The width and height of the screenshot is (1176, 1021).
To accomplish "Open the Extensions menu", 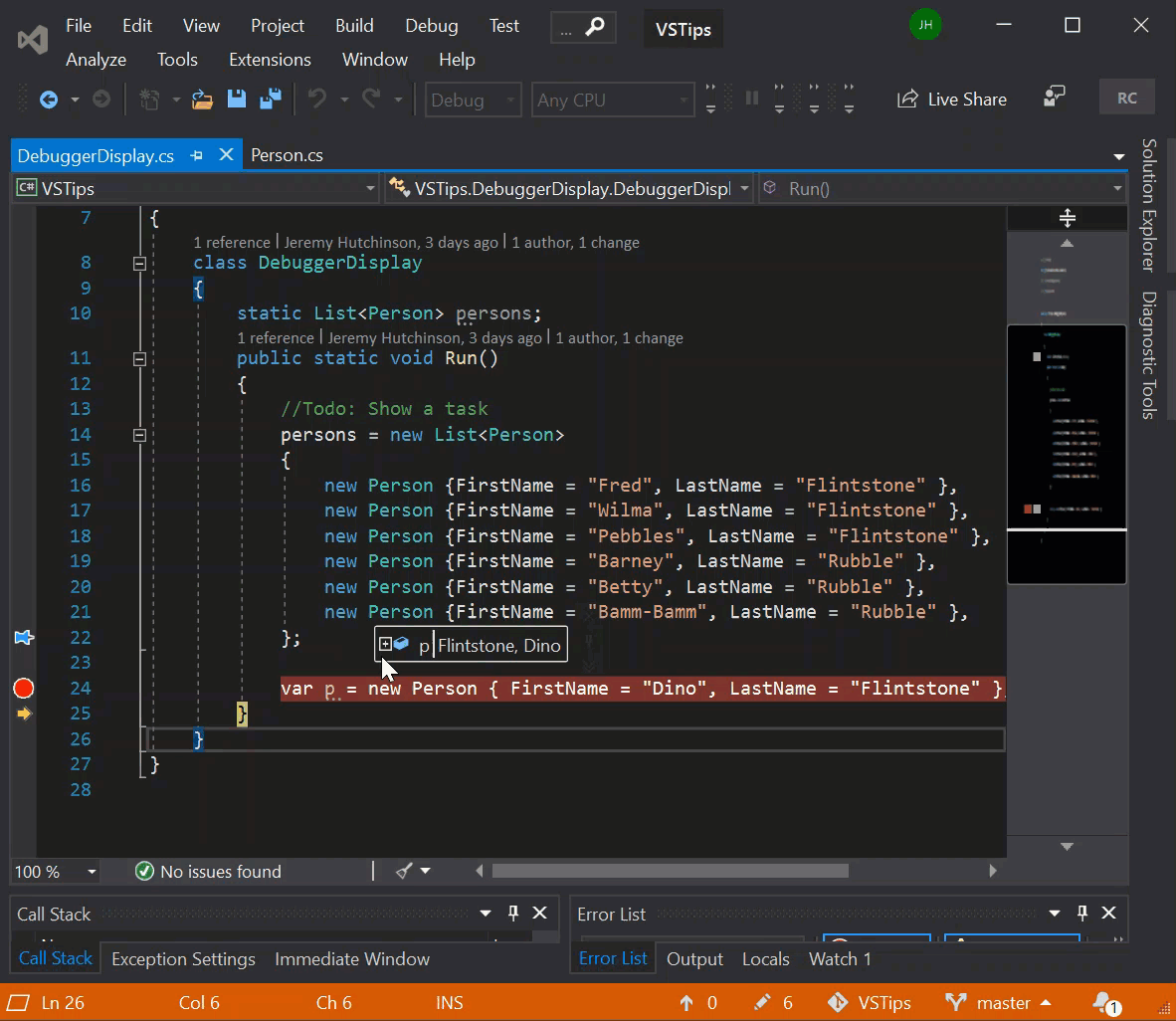I will point(270,60).
